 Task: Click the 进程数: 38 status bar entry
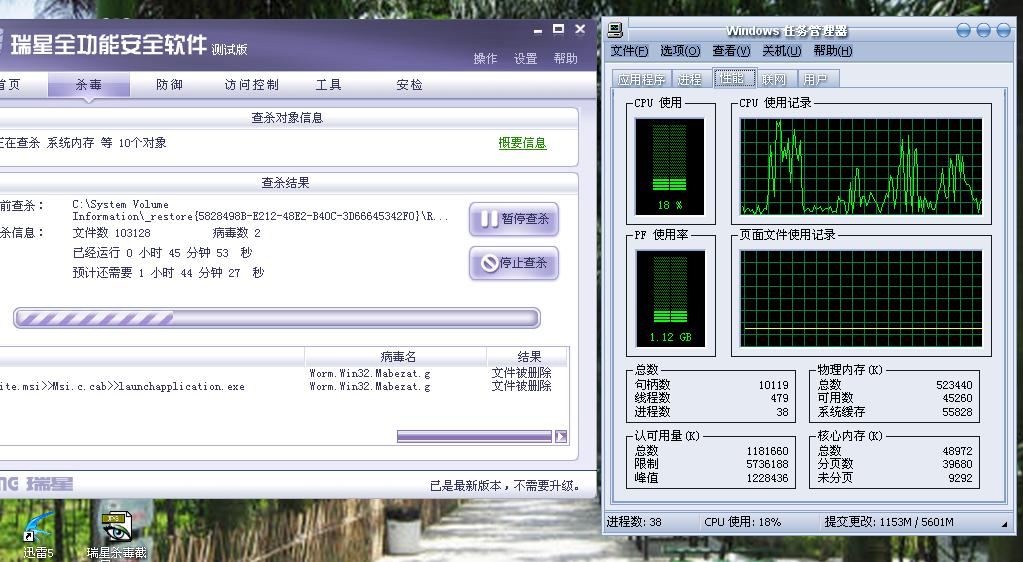[634, 522]
